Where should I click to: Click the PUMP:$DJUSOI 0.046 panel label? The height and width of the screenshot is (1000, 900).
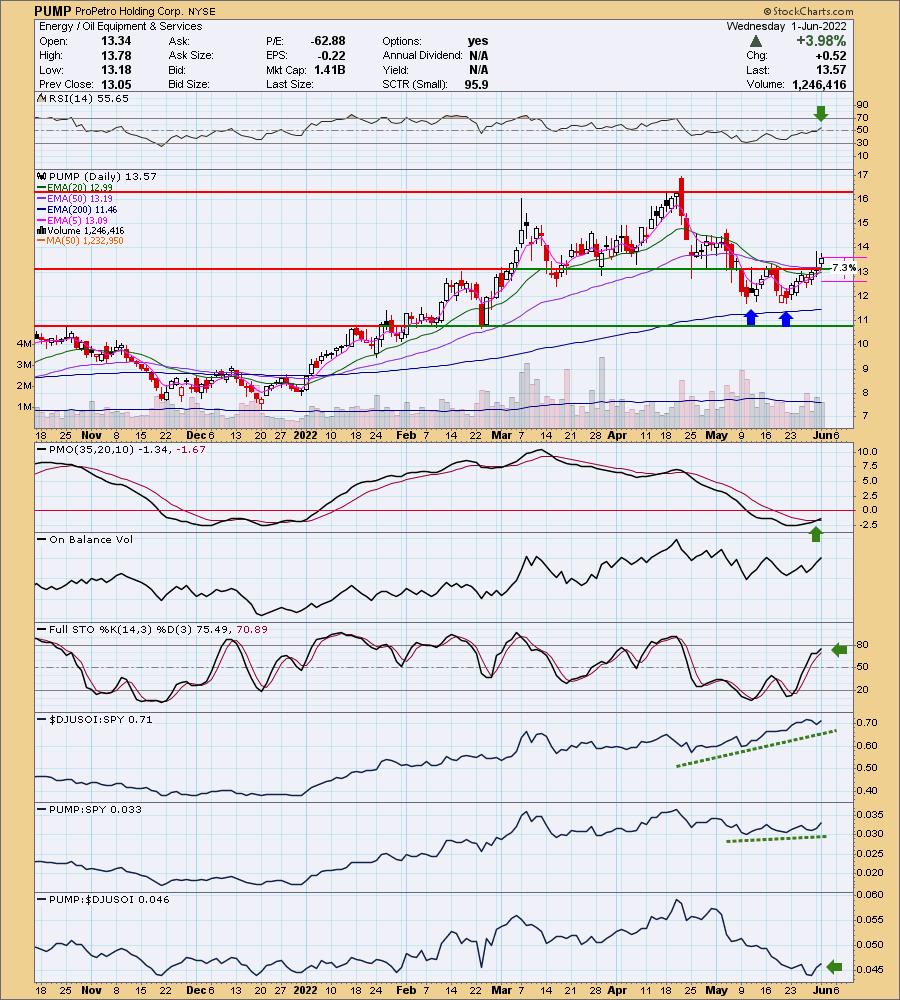109,899
